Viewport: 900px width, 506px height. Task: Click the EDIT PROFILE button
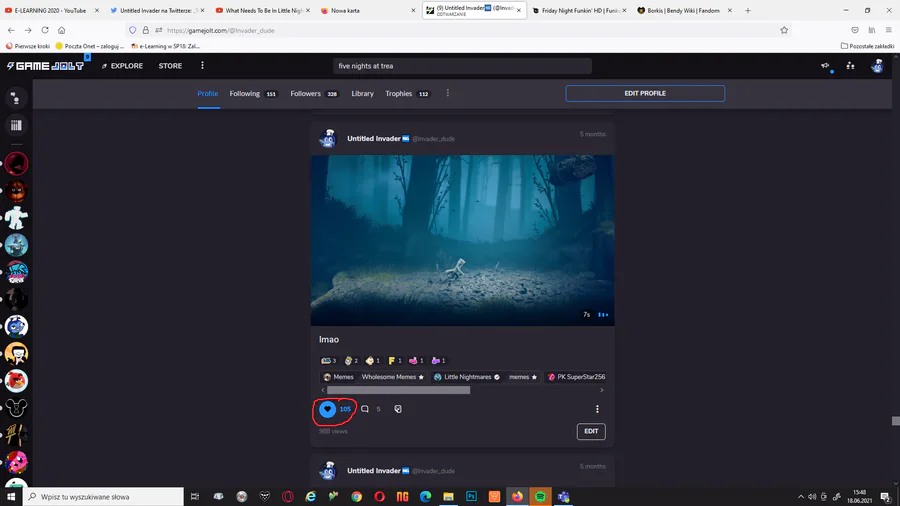645,93
